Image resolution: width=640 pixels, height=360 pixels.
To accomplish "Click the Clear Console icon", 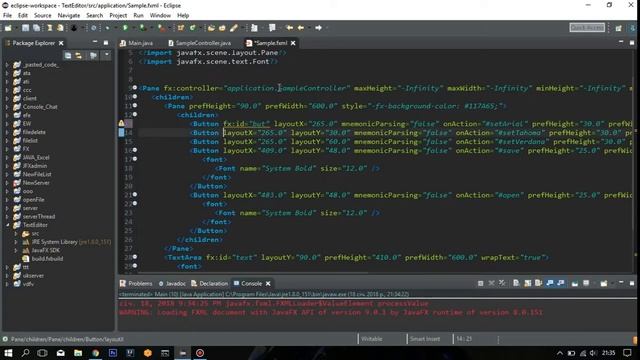I will click(516, 283).
